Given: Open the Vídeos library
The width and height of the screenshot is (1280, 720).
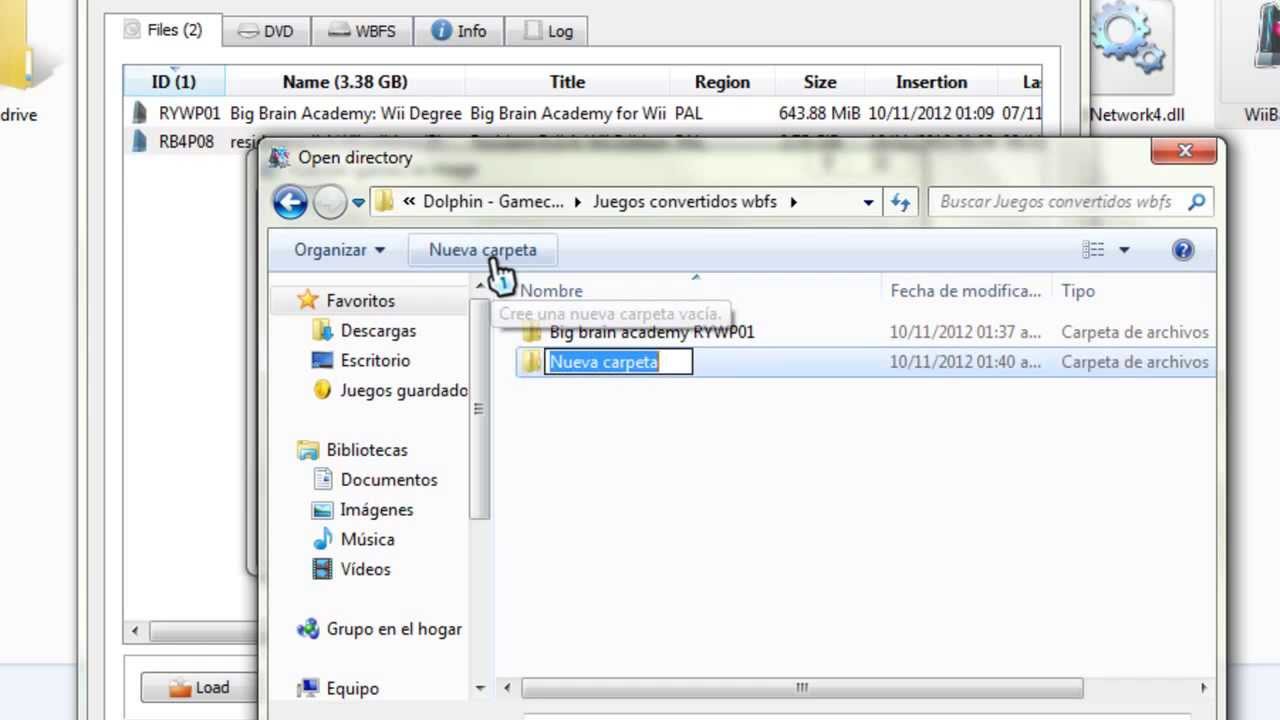Looking at the screenshot, I should [x=365, y=569].
